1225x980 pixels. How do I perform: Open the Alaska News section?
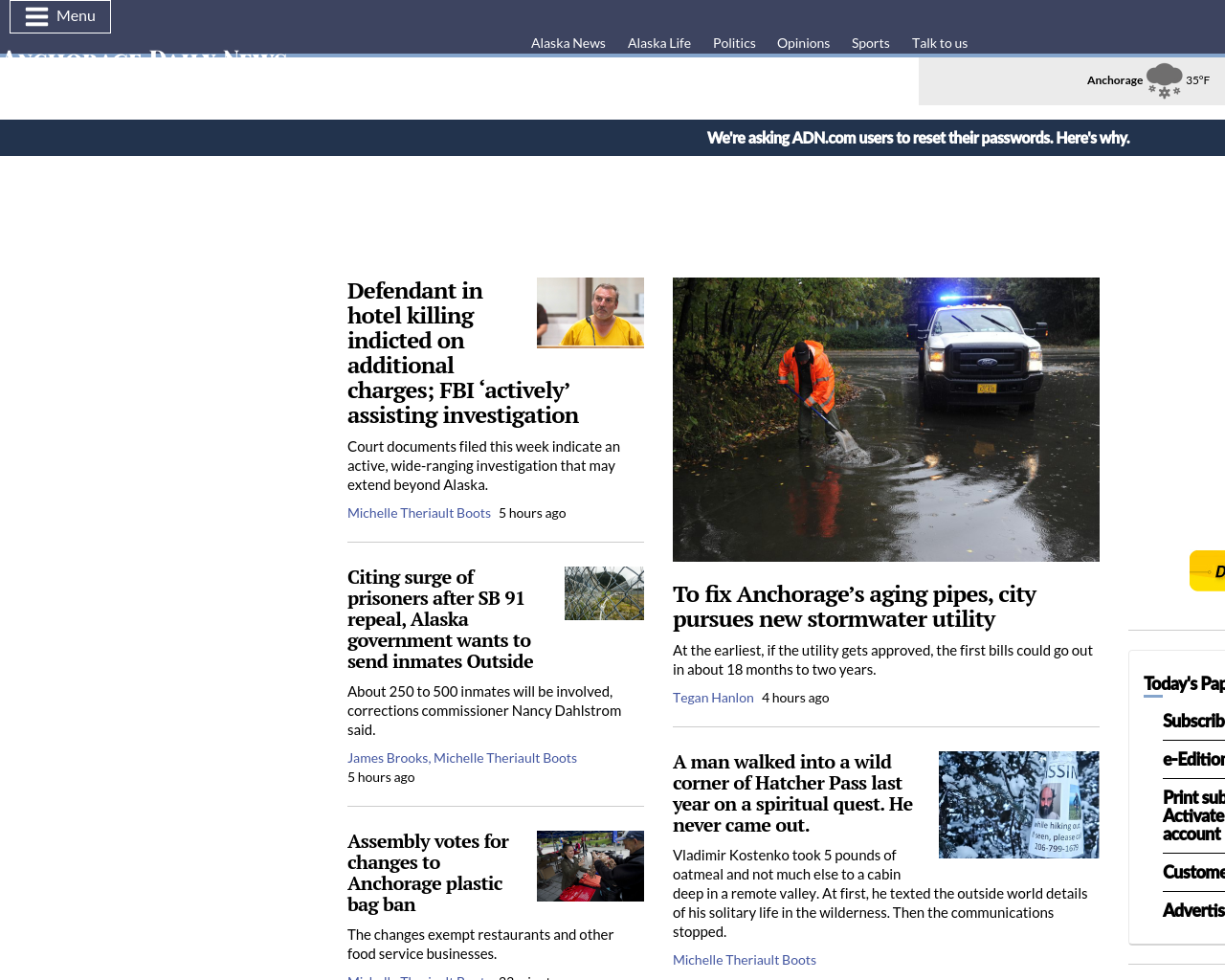click(x=568, y=43)
